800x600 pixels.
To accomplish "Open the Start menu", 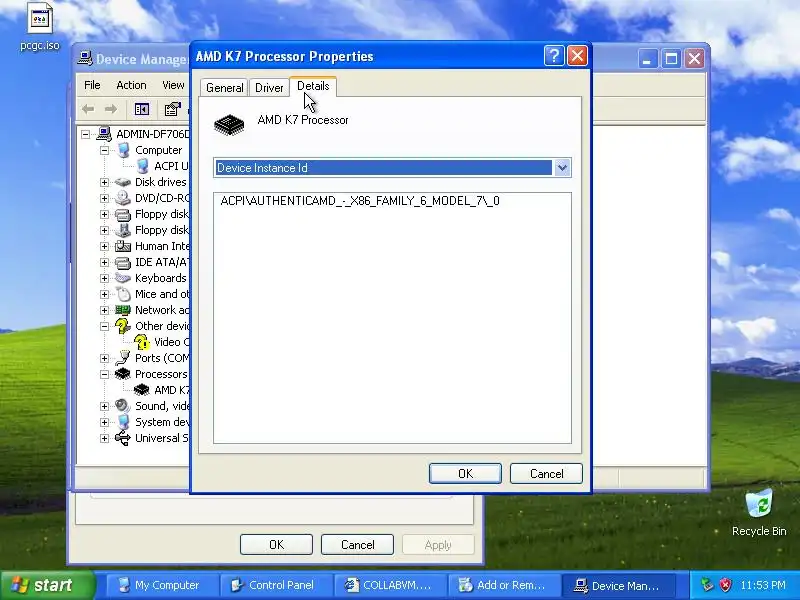I will pyautogui.click(x=48, y=585).
